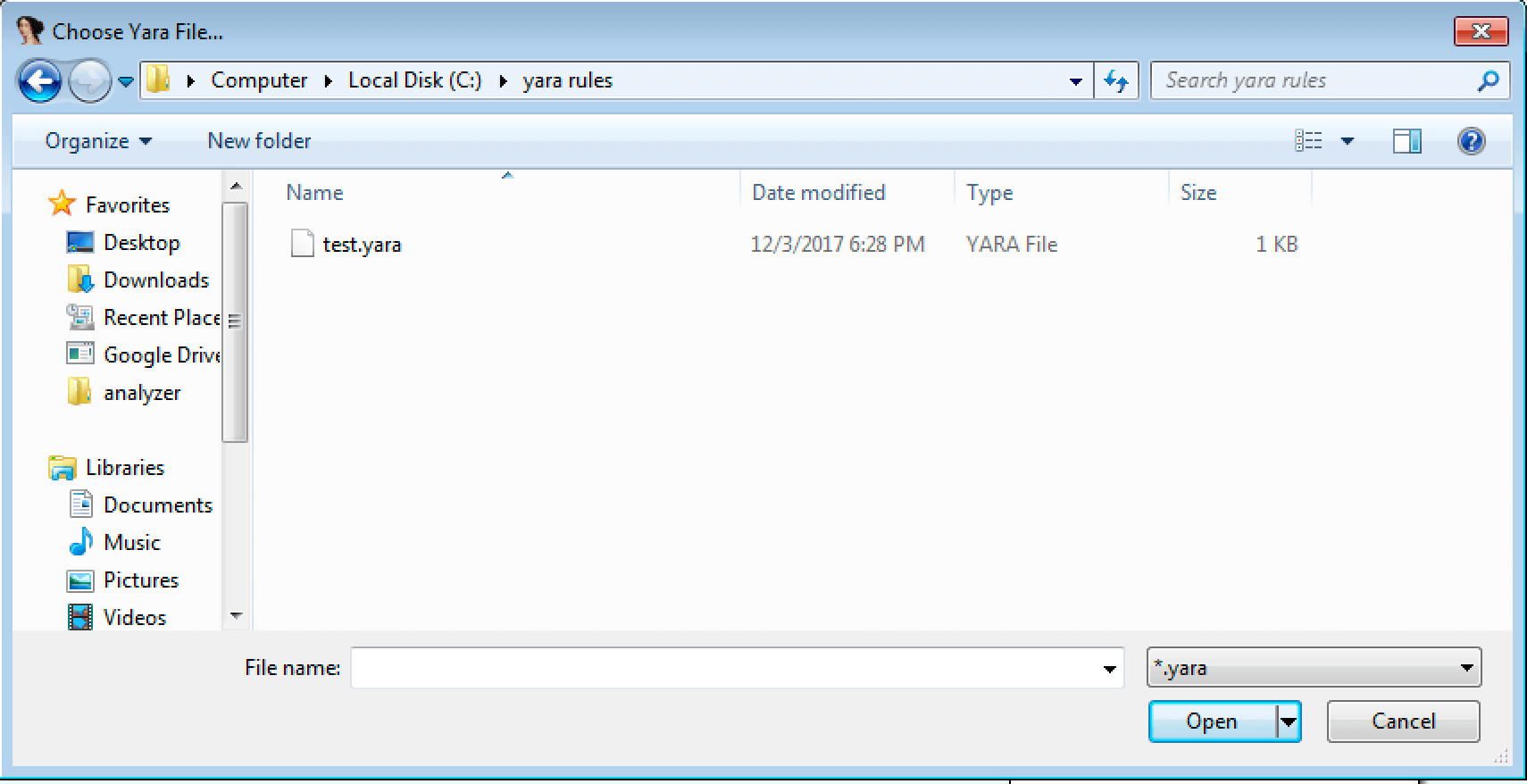Viewport: 1527px width, 784px height.
Task: Click inside the File name text field
Action: tap(723, 668)
